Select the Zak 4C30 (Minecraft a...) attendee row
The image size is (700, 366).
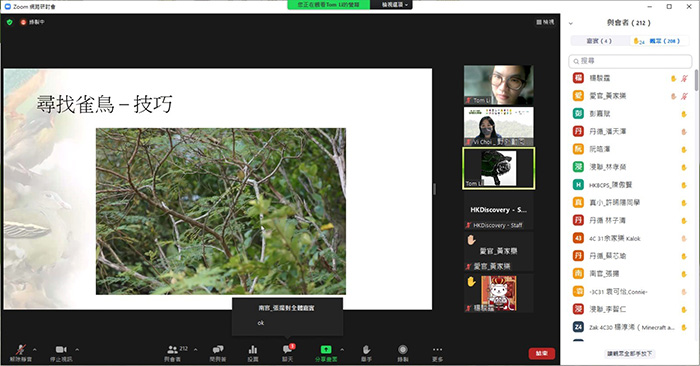[631, 327]
